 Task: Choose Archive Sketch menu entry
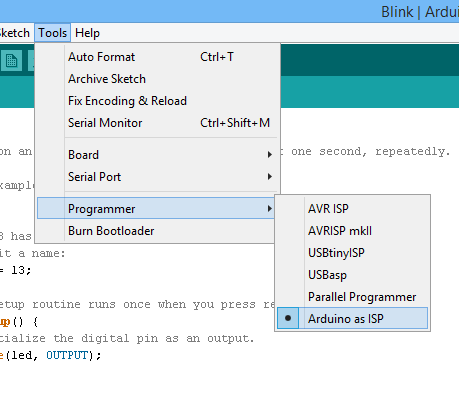point(158,79)
